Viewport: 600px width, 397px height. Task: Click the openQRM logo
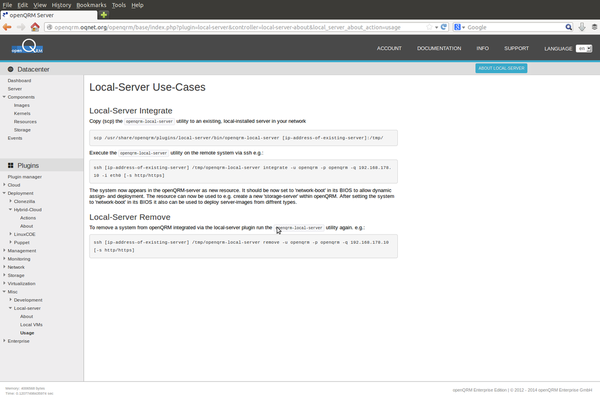click(27, 47)
